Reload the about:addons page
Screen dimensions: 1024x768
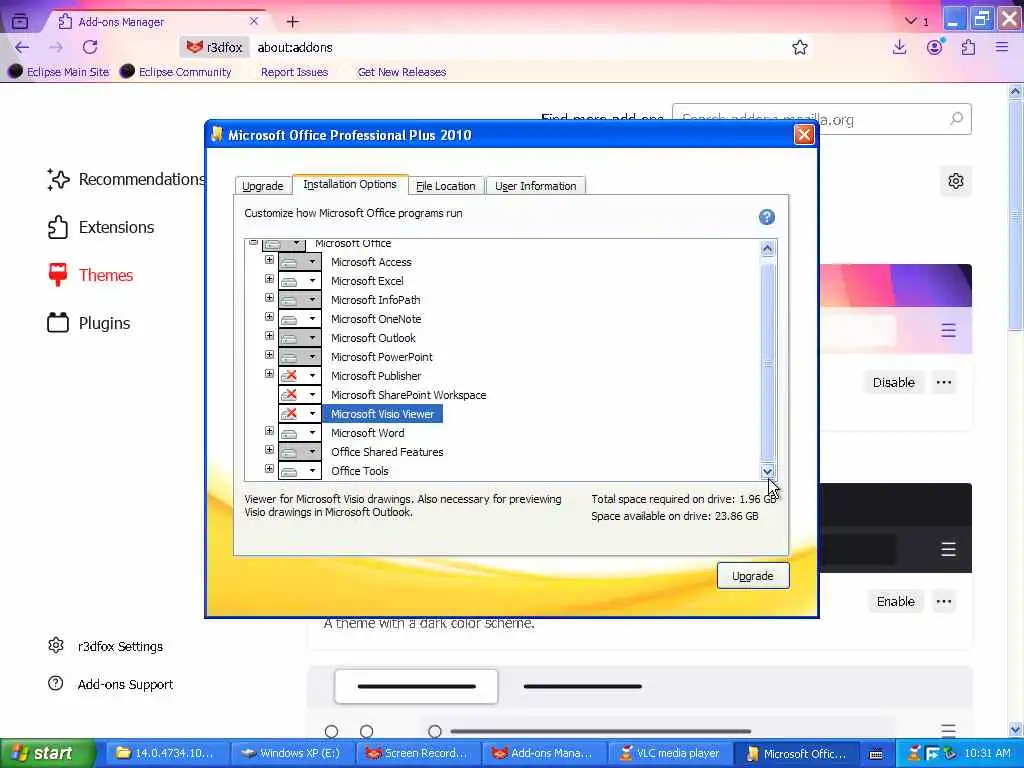tap(90, 47)
